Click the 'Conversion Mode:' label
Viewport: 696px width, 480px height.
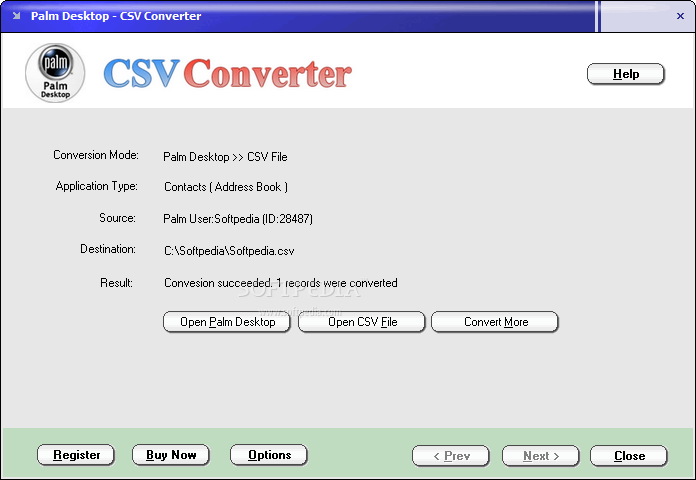pos(96,155)
